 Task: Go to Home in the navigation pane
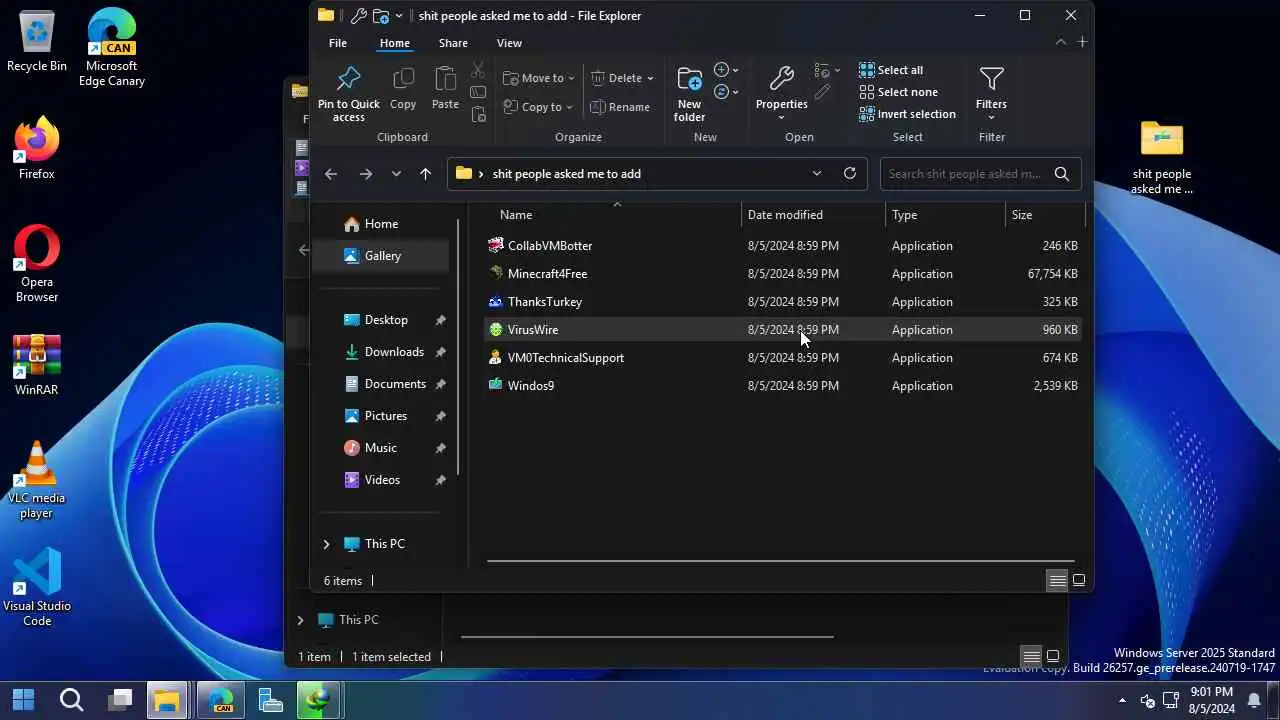click(381, 224)
